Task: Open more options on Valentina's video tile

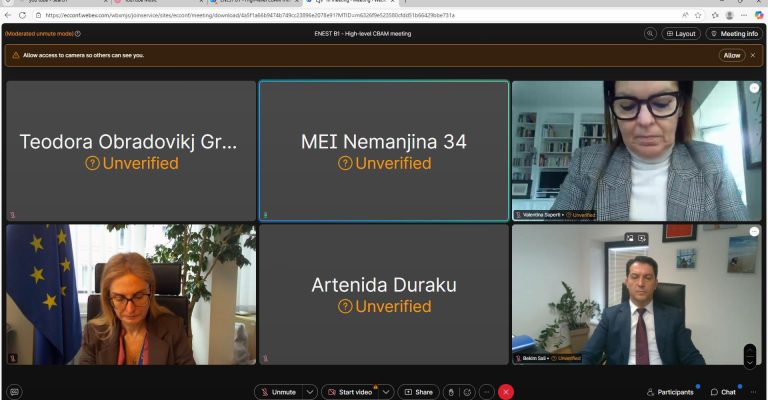Action: click(753, 88)
